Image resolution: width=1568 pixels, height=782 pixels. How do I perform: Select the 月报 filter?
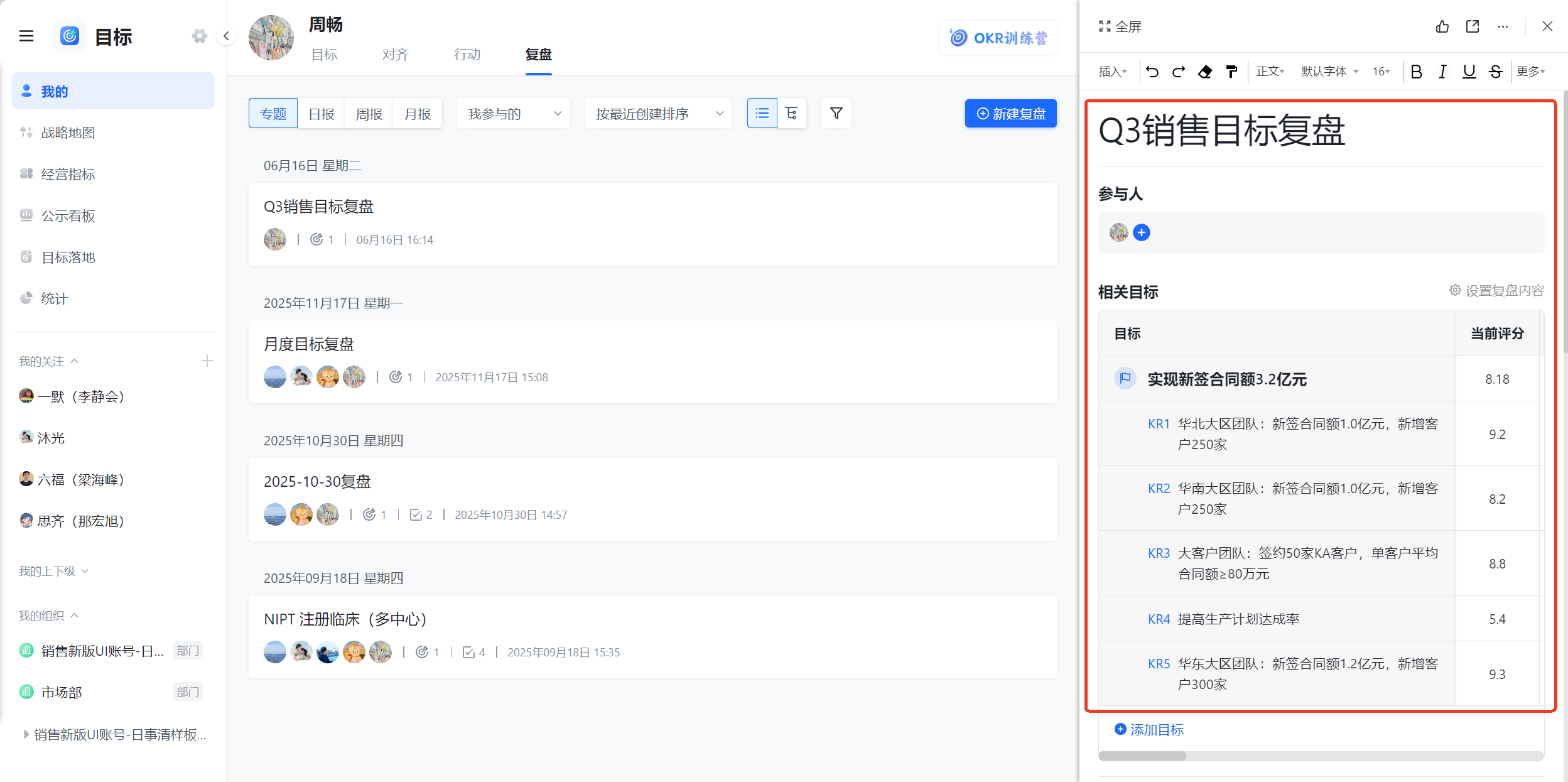(x=418, y=113)
